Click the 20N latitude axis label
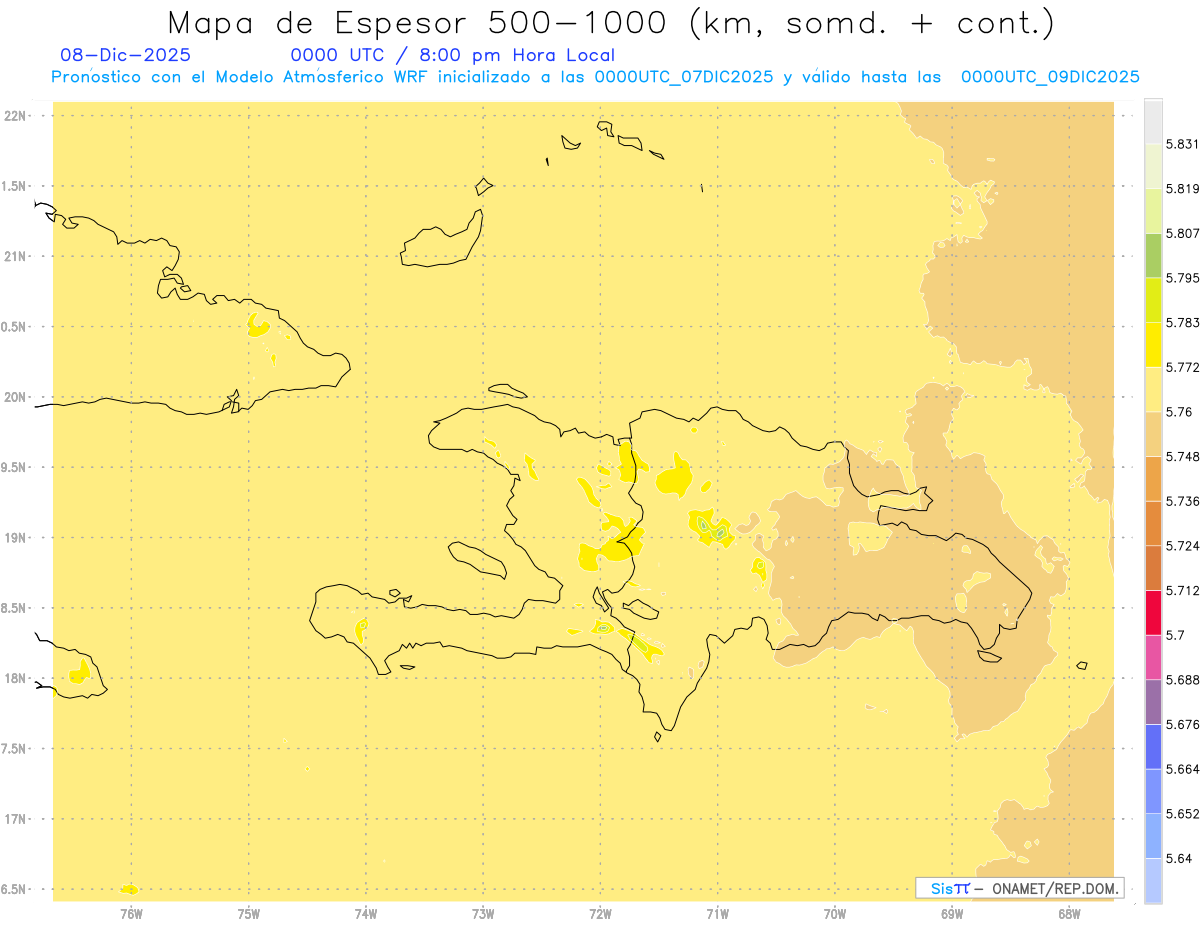The width and height of the screenshot is (1200, 927). (x=14, y=397)
